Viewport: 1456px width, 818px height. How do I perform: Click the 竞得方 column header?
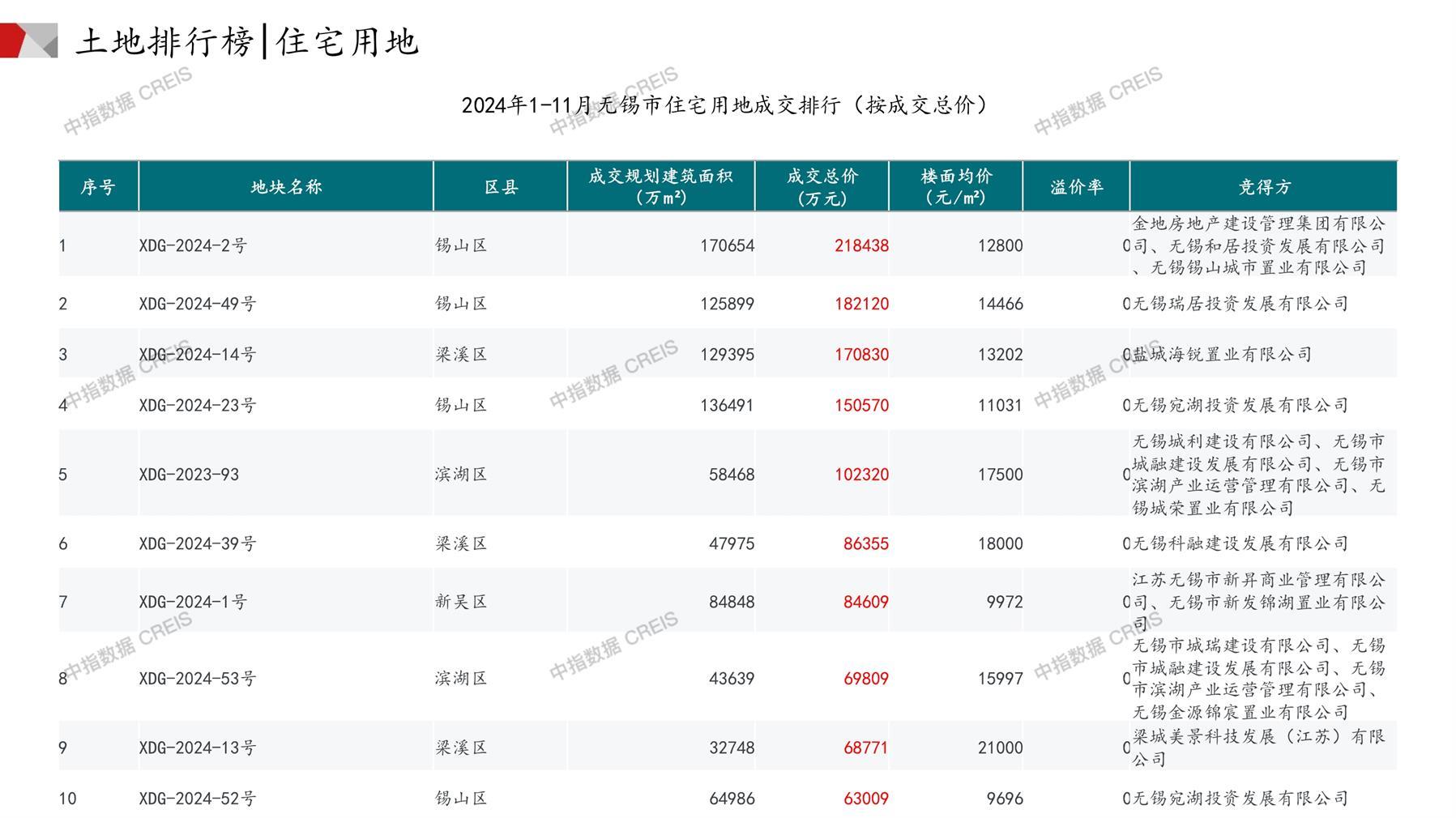(1263, 187)
